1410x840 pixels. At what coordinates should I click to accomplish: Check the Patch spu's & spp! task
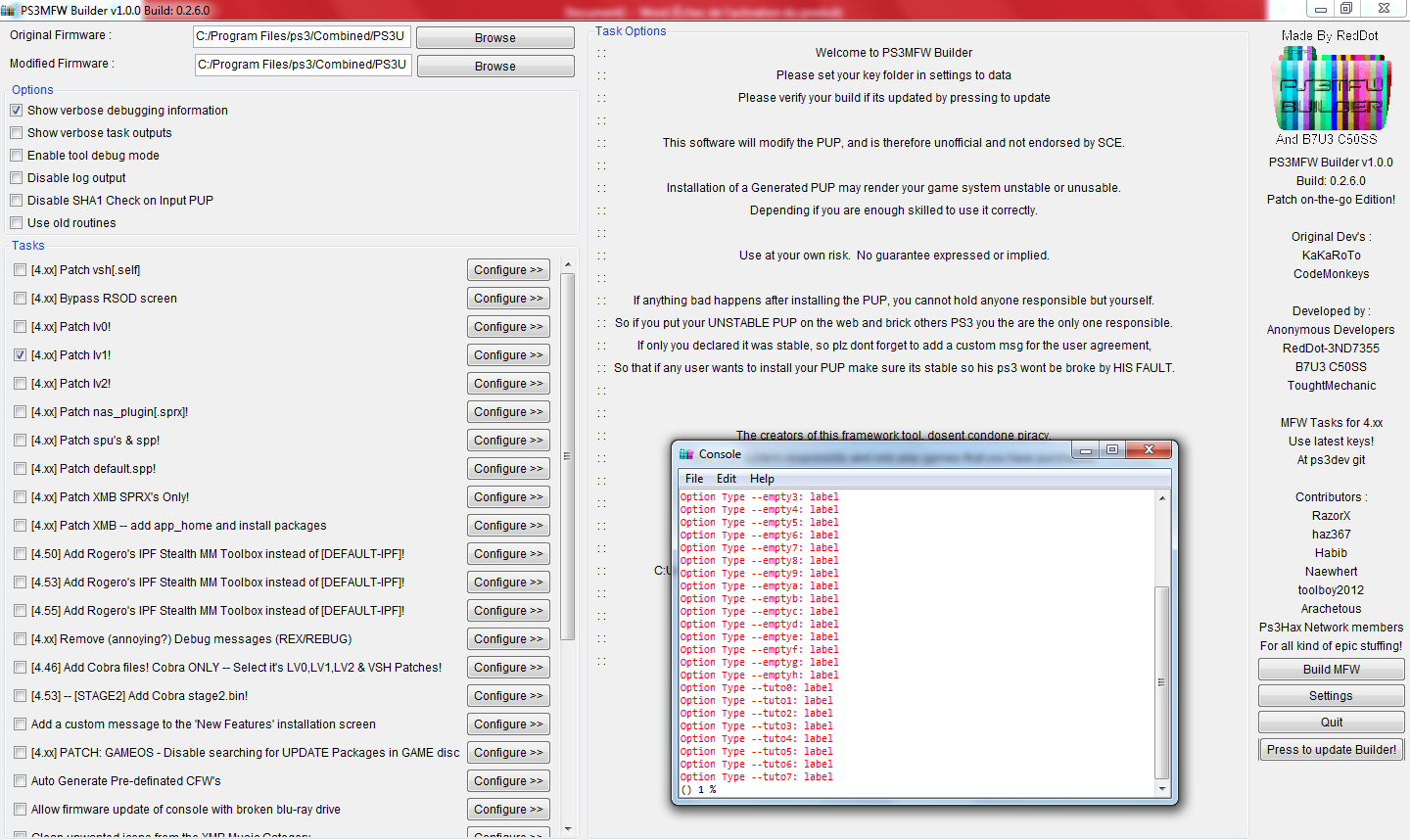(21, 441)
